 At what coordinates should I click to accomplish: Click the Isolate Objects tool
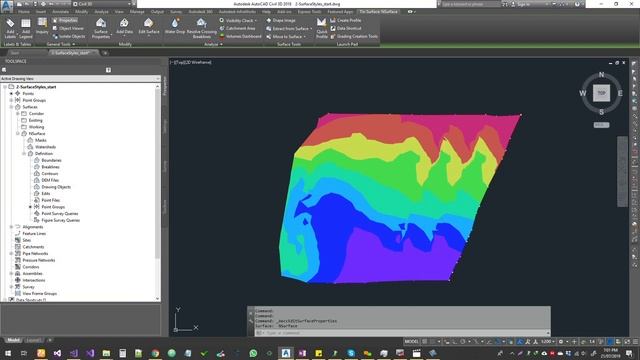tap(69, 36)
